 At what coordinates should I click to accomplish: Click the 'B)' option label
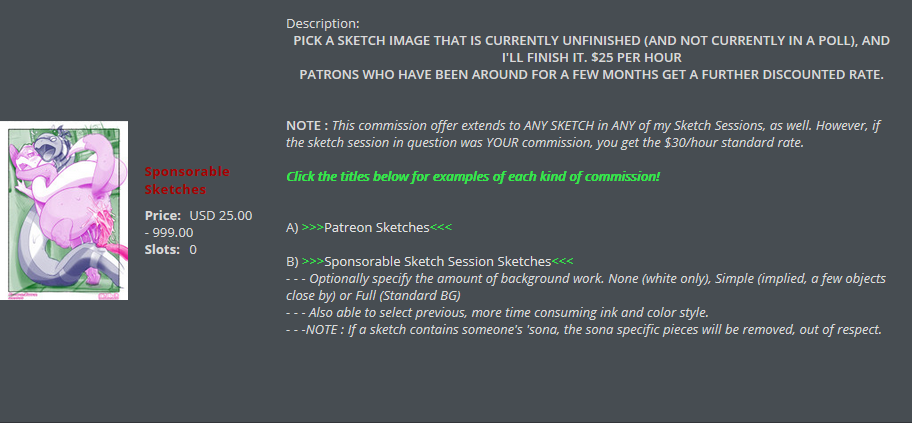(292, 261)
